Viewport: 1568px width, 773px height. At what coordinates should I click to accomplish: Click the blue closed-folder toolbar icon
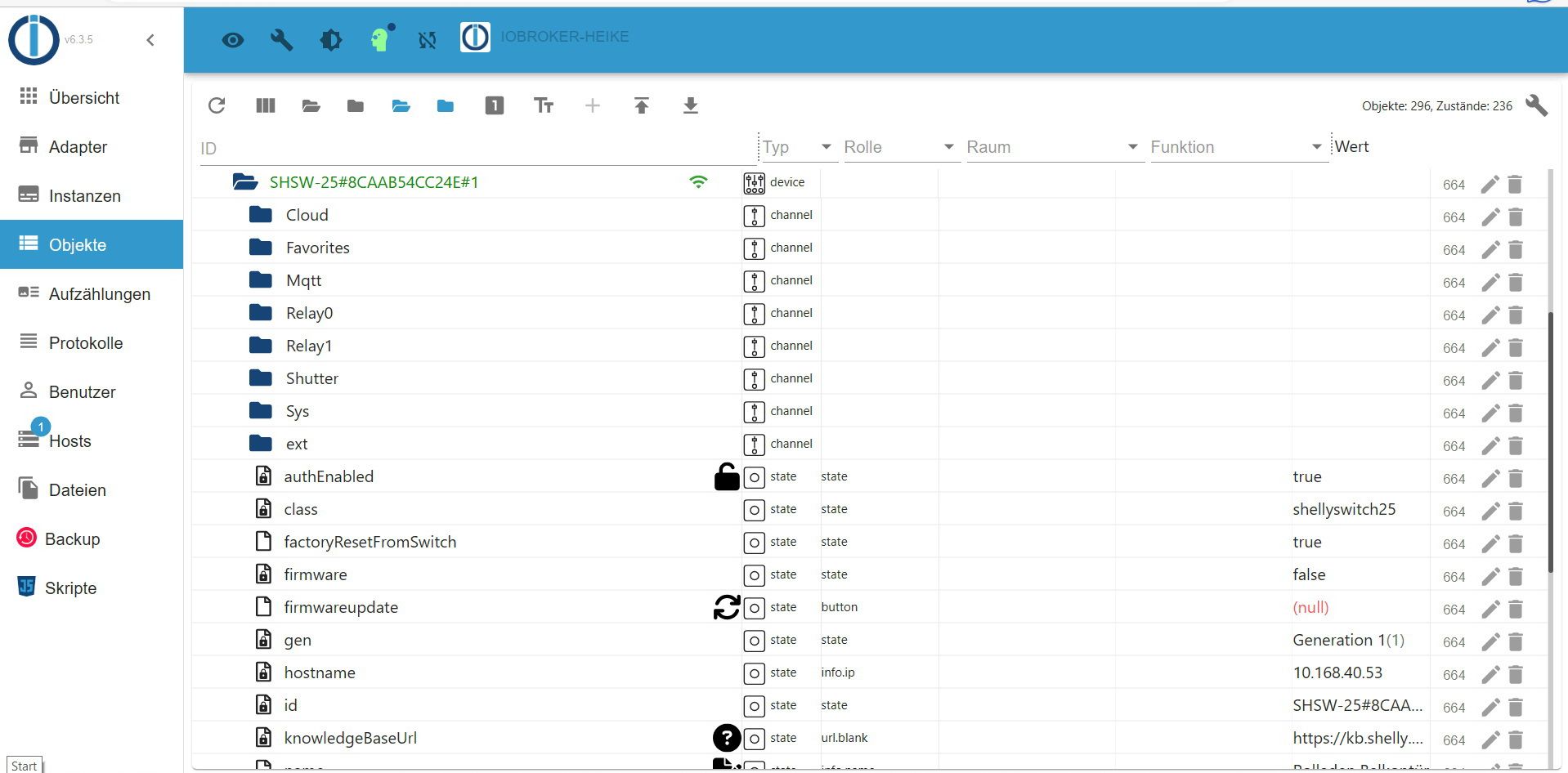(445, 105)
